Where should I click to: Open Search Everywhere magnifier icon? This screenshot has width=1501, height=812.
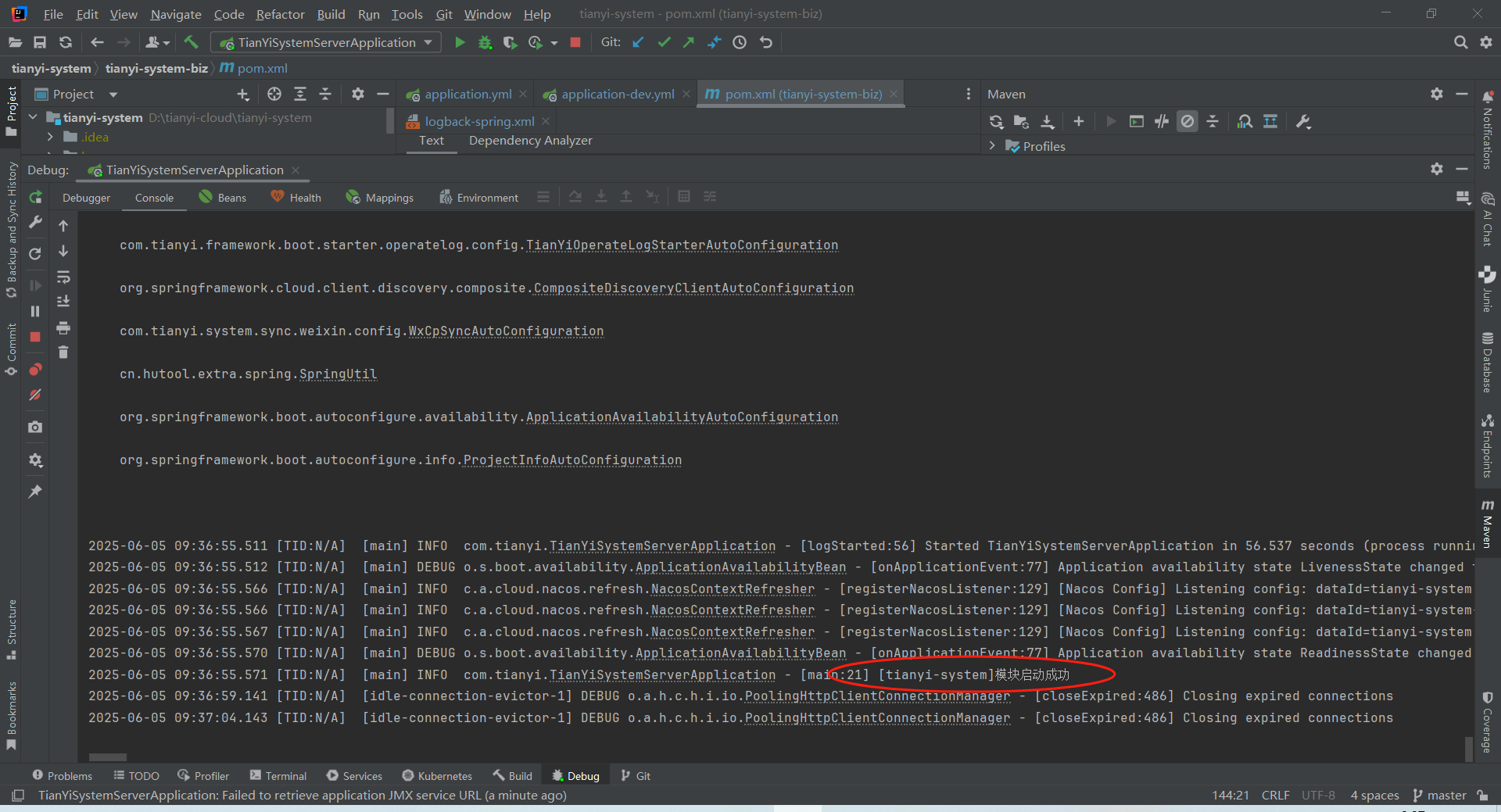(1460, 42)
